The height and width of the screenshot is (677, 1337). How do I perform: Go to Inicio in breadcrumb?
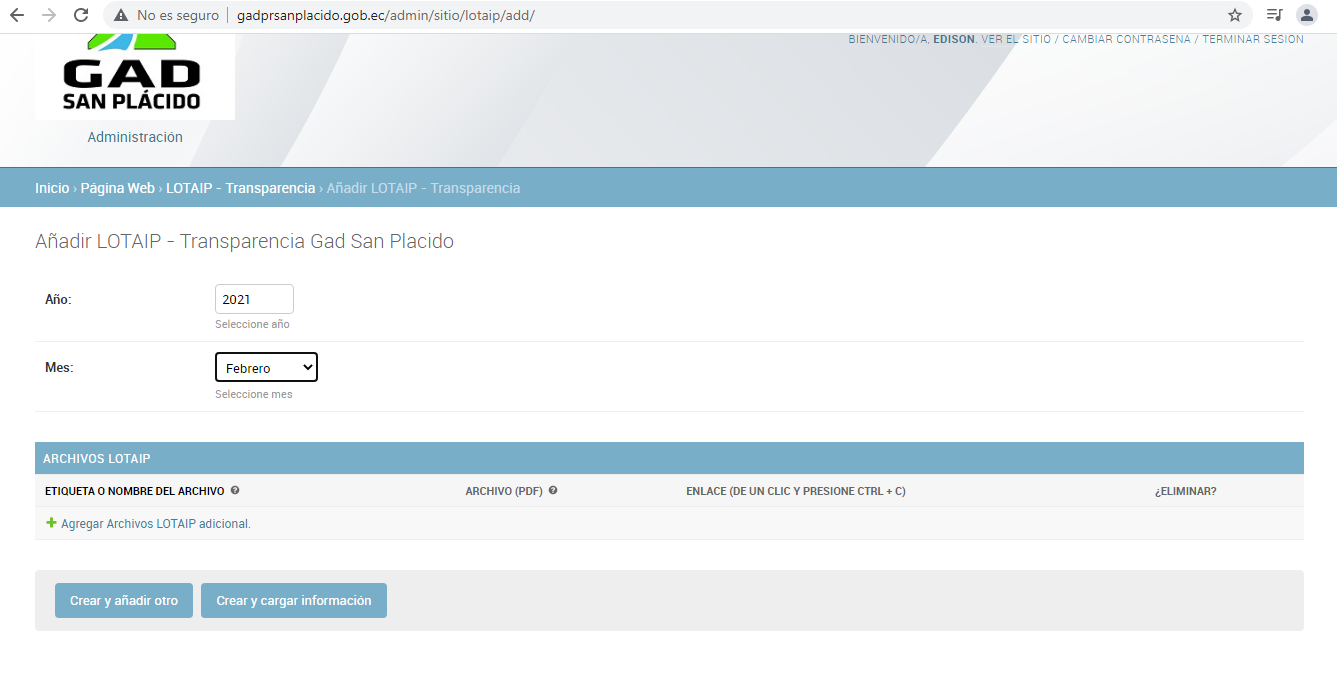pos(52,188)
